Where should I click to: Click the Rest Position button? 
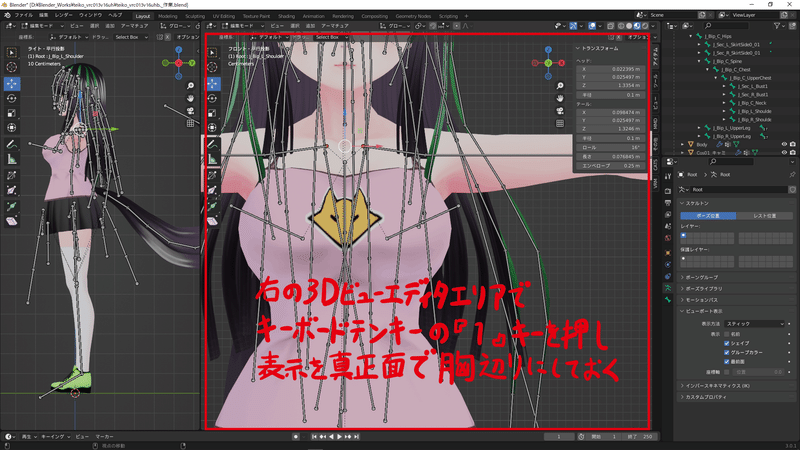pos(764,216)
